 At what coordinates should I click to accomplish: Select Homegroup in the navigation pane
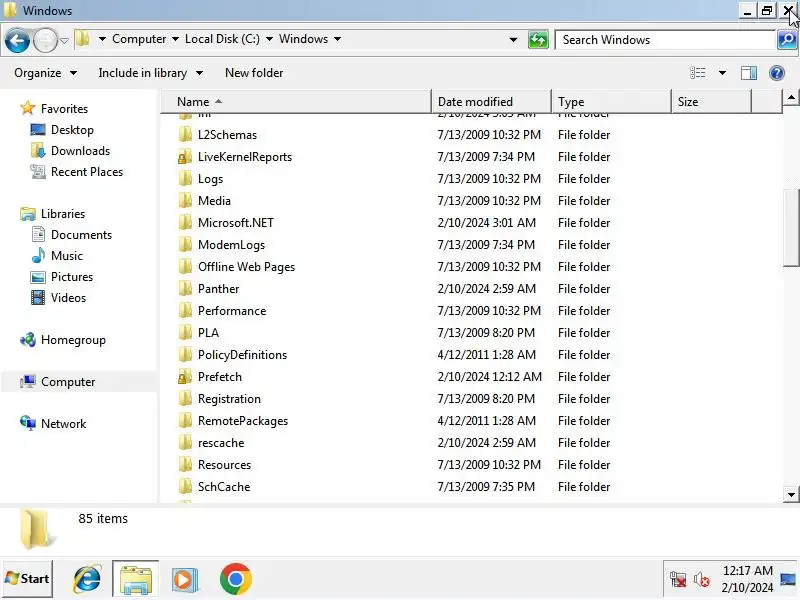(73, 340)
